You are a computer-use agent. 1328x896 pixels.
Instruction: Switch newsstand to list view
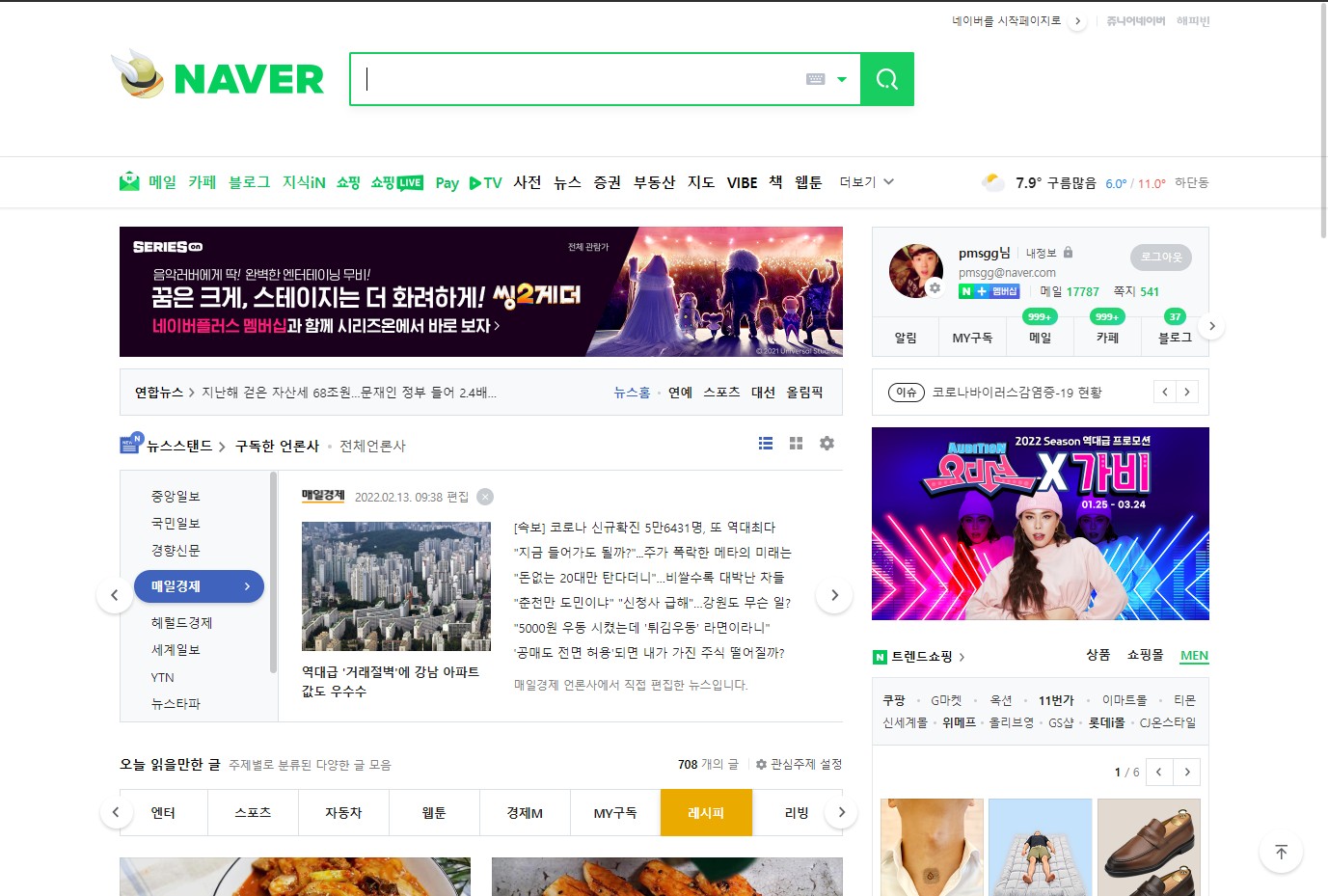766,444
